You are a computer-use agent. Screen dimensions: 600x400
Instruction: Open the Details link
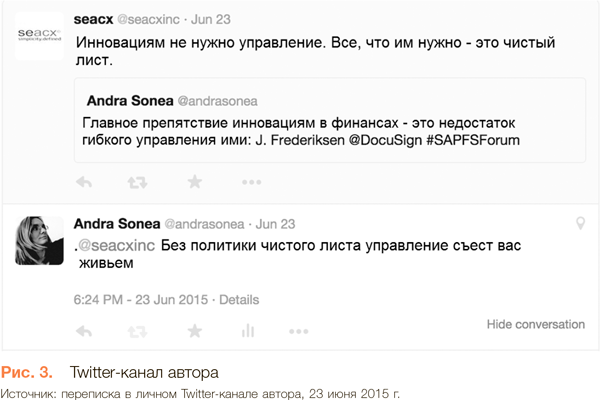[239, 299]
